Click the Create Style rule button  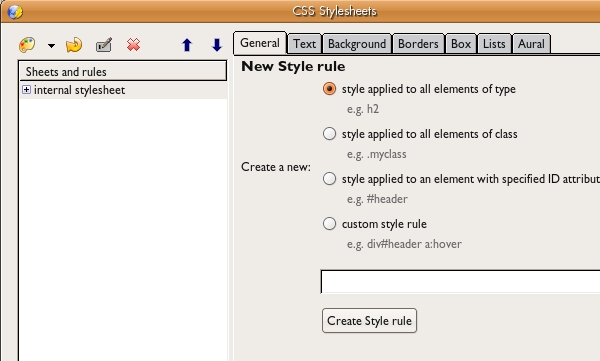point(369,320)
